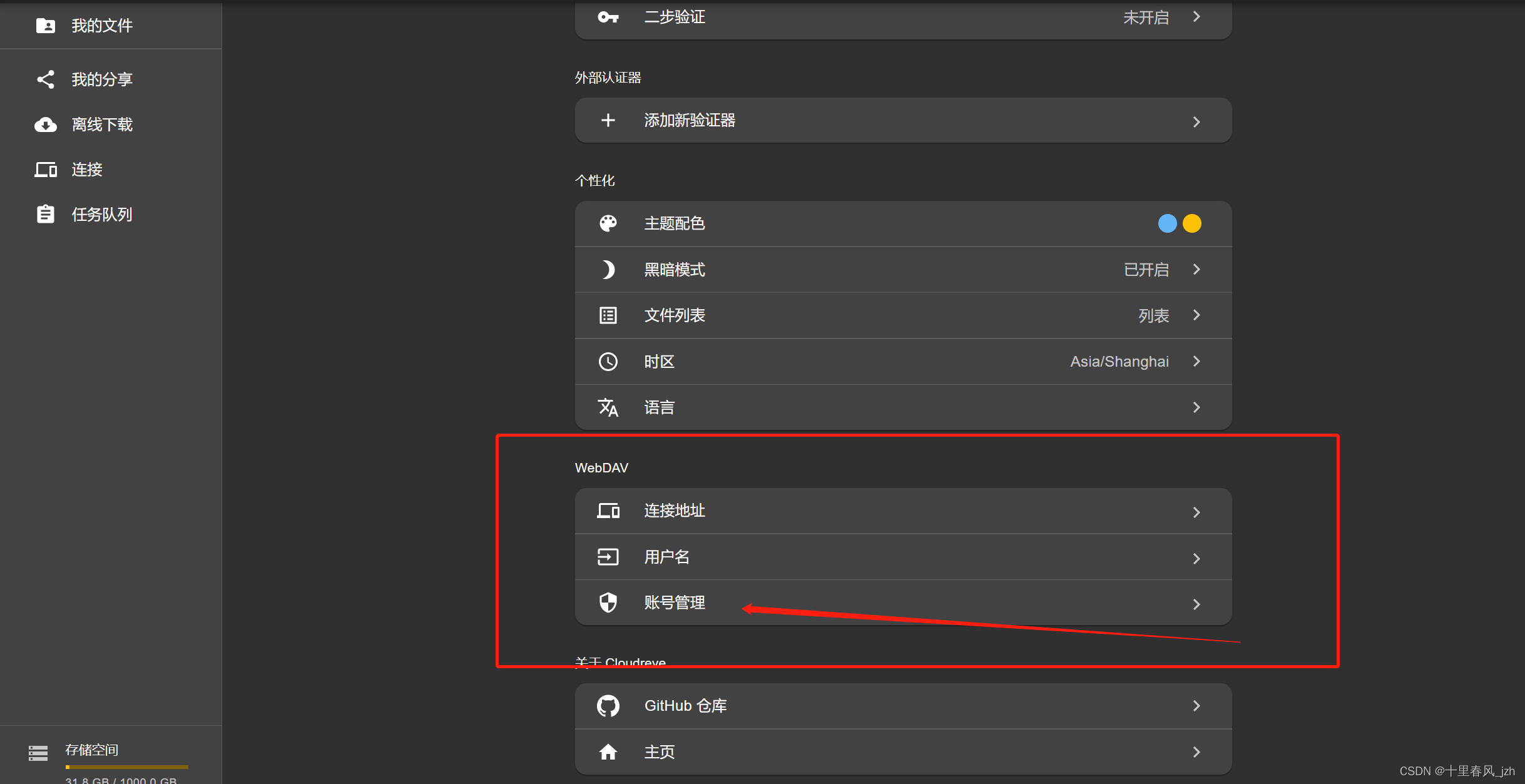This screenshot has width=1525, height=784.
Task: Click the storage usage progress bar
Action: (x=127, y=766)
